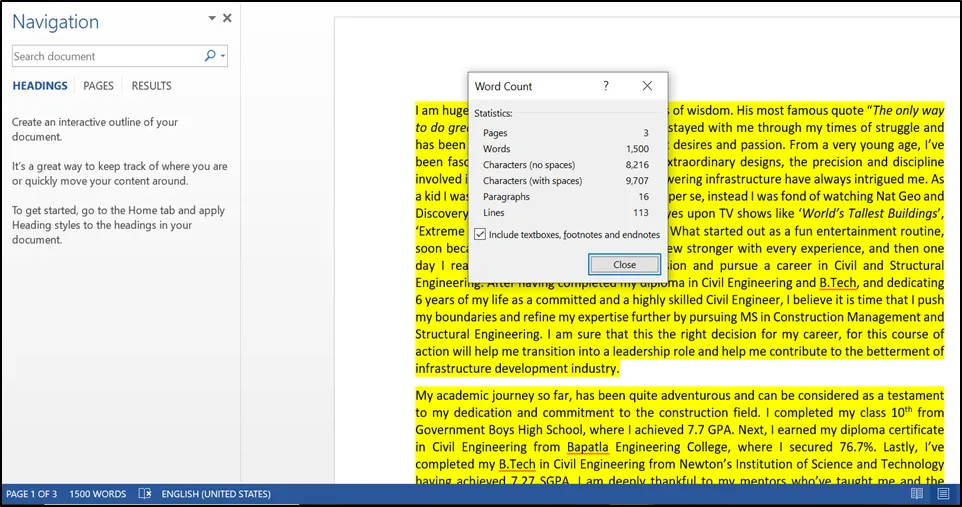
Task: Click the Word Count help question mark
Action: 606,86
